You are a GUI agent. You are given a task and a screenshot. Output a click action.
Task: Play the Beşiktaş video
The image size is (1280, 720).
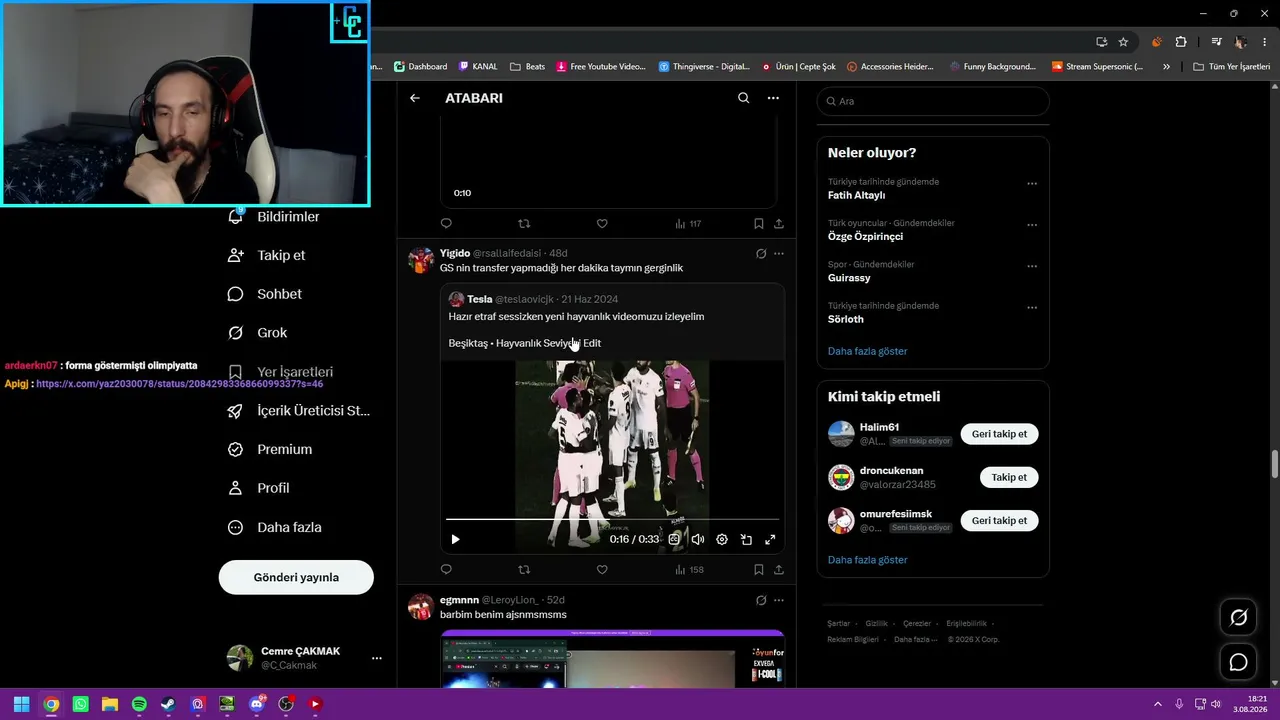455,540
